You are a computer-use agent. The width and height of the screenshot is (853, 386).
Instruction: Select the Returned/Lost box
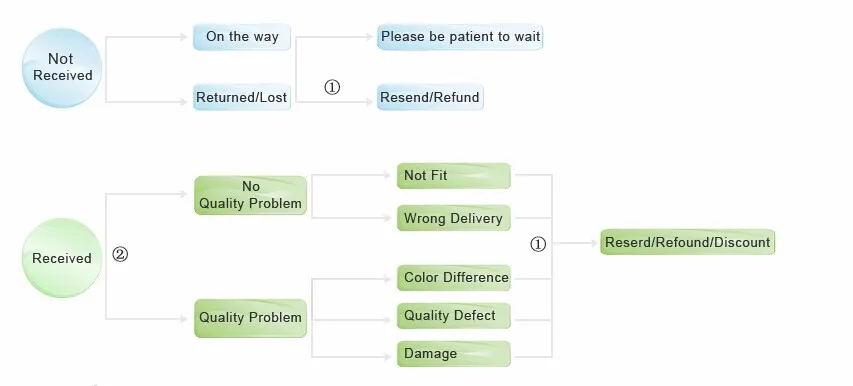242,97
